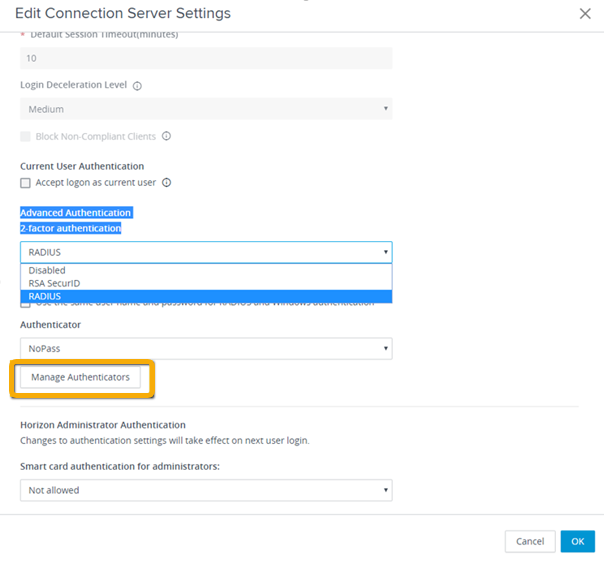Choose RSA SecurID option in list
Viewport: 604px width, 561px height.
(x=54, y=283)
